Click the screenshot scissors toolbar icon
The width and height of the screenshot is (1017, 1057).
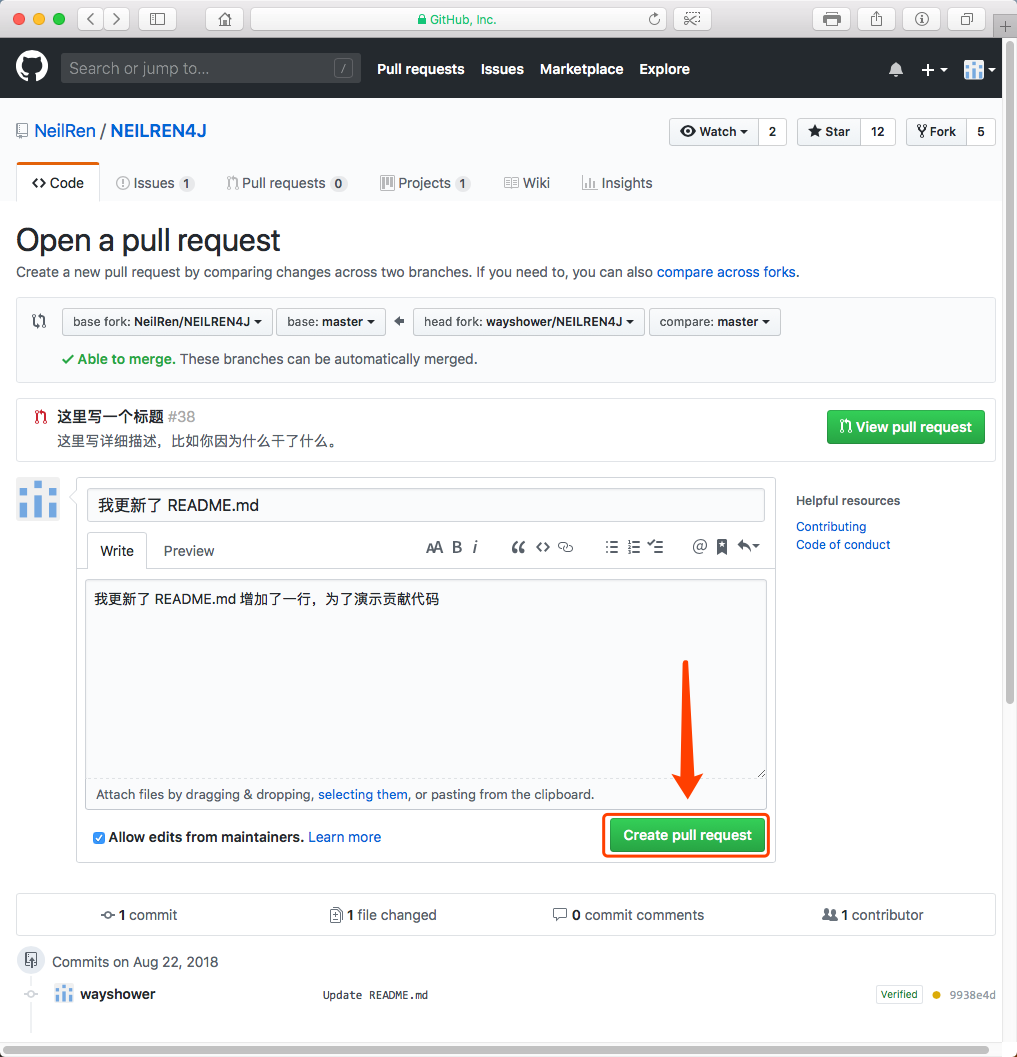click(x=692, y=19)
